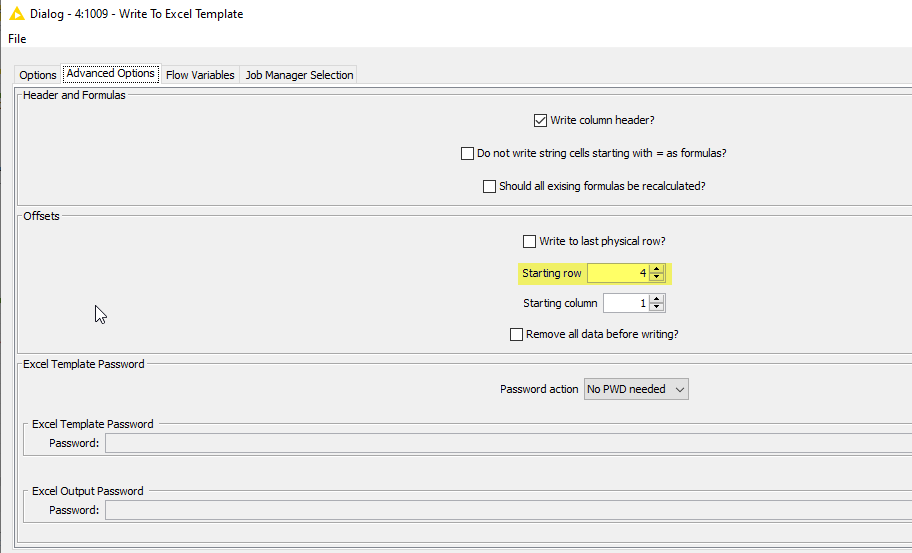912x553 pixels.
Task: Enable Write to last physical row
Action: (x=530, y=242)
